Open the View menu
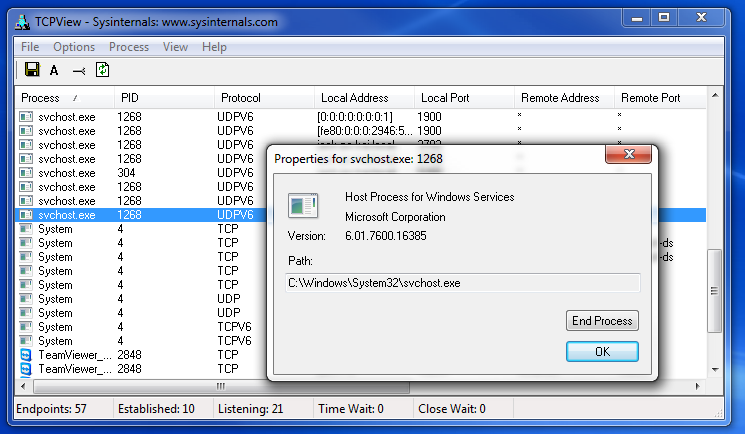The height and width of the screenshot is (434, 745). [175, 47]
